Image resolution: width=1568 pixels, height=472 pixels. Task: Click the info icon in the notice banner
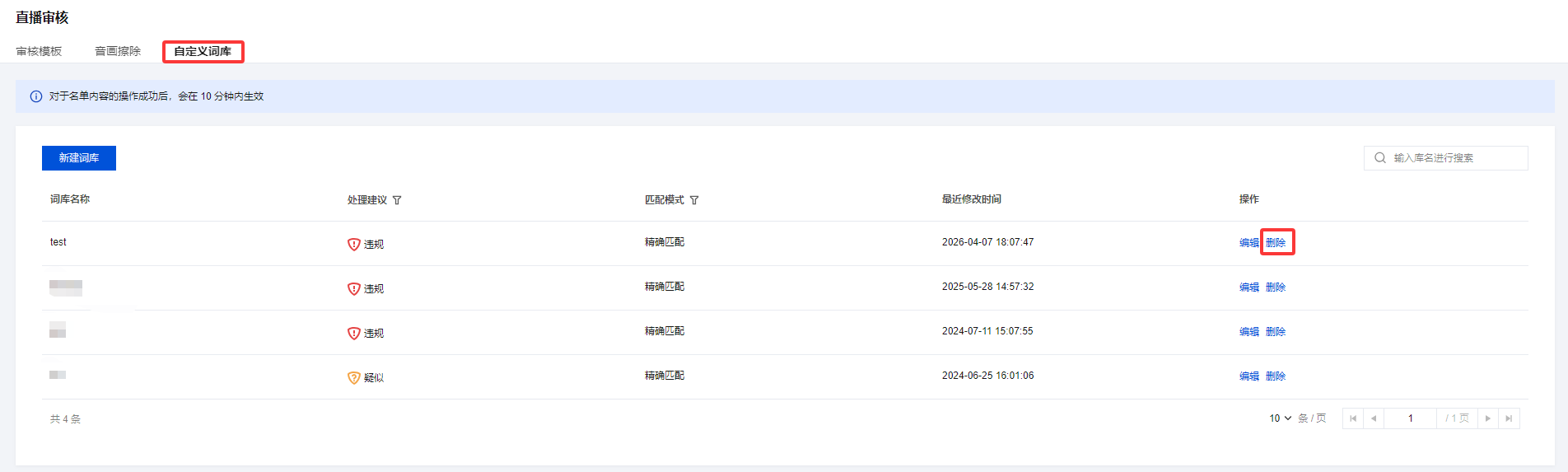point(36,96)
